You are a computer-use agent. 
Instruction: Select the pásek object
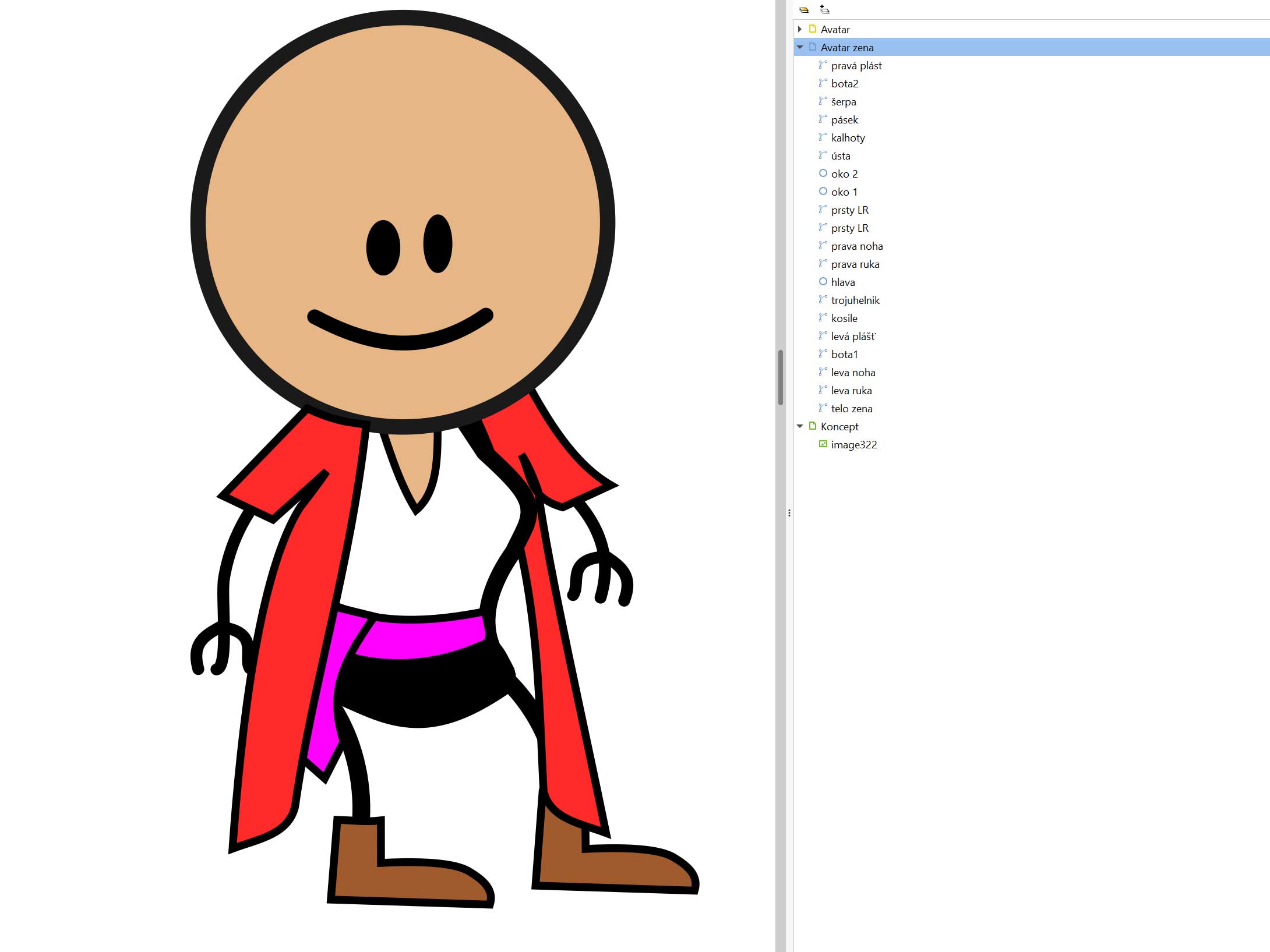pos(844,120)
